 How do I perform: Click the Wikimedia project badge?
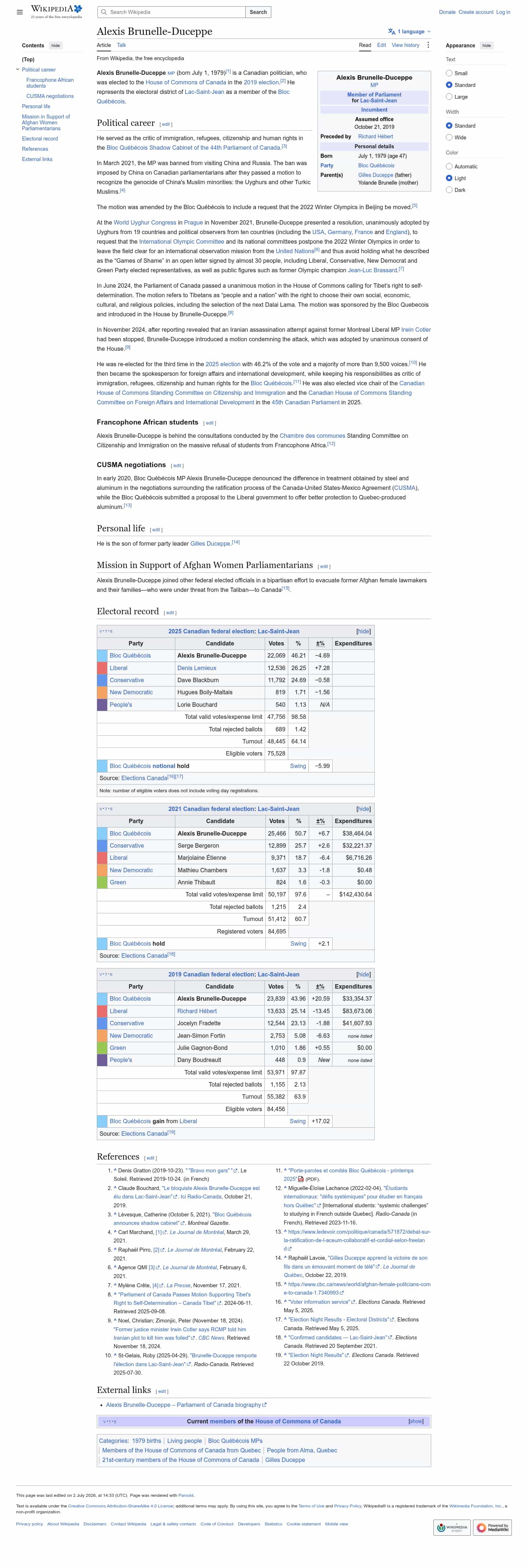coord(452,1527)
